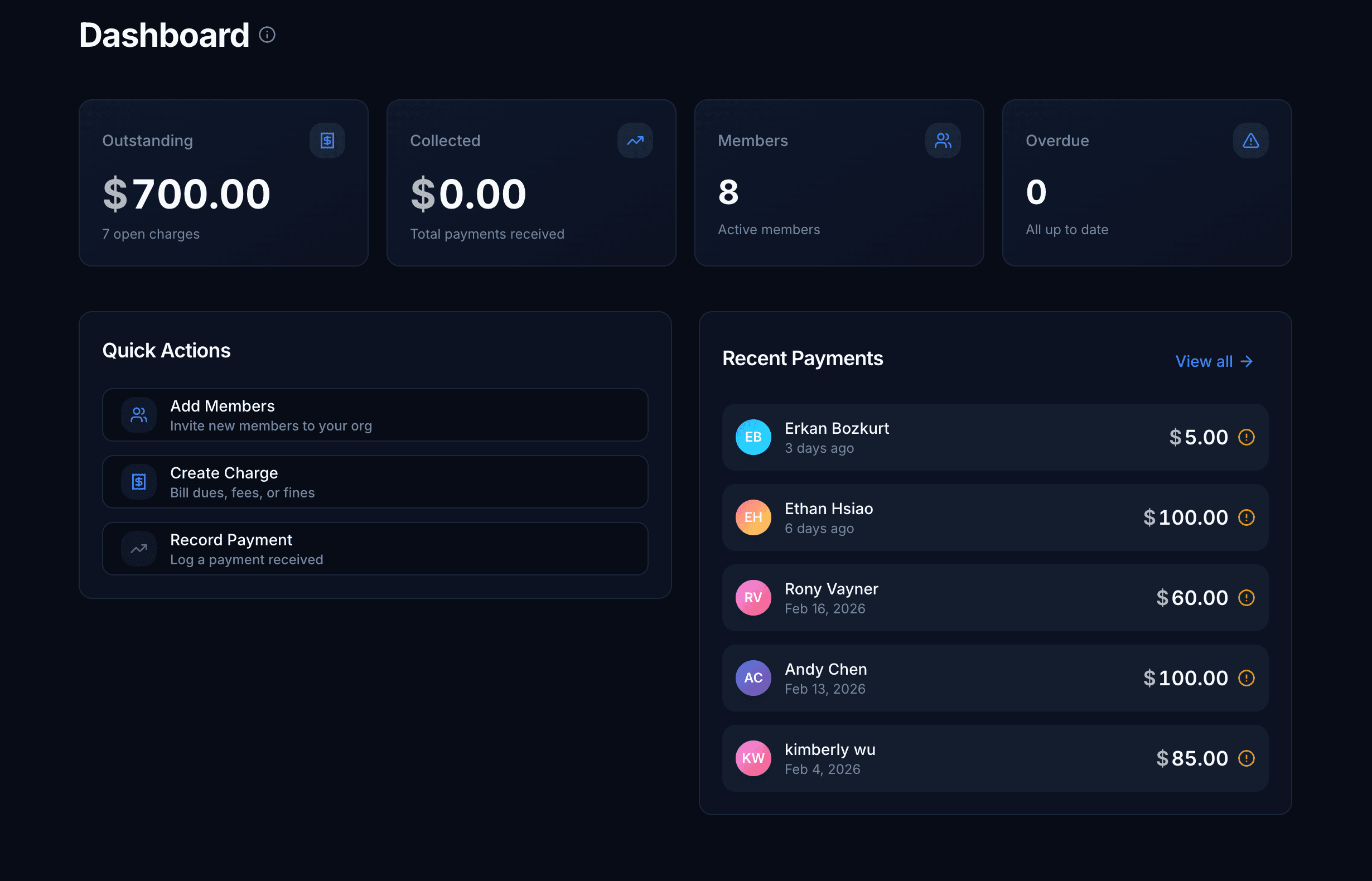Click the Create Charge receipt icon
Image resolution: width=1372 pixels, height=881 pixels.
click(x=138, y=482)
